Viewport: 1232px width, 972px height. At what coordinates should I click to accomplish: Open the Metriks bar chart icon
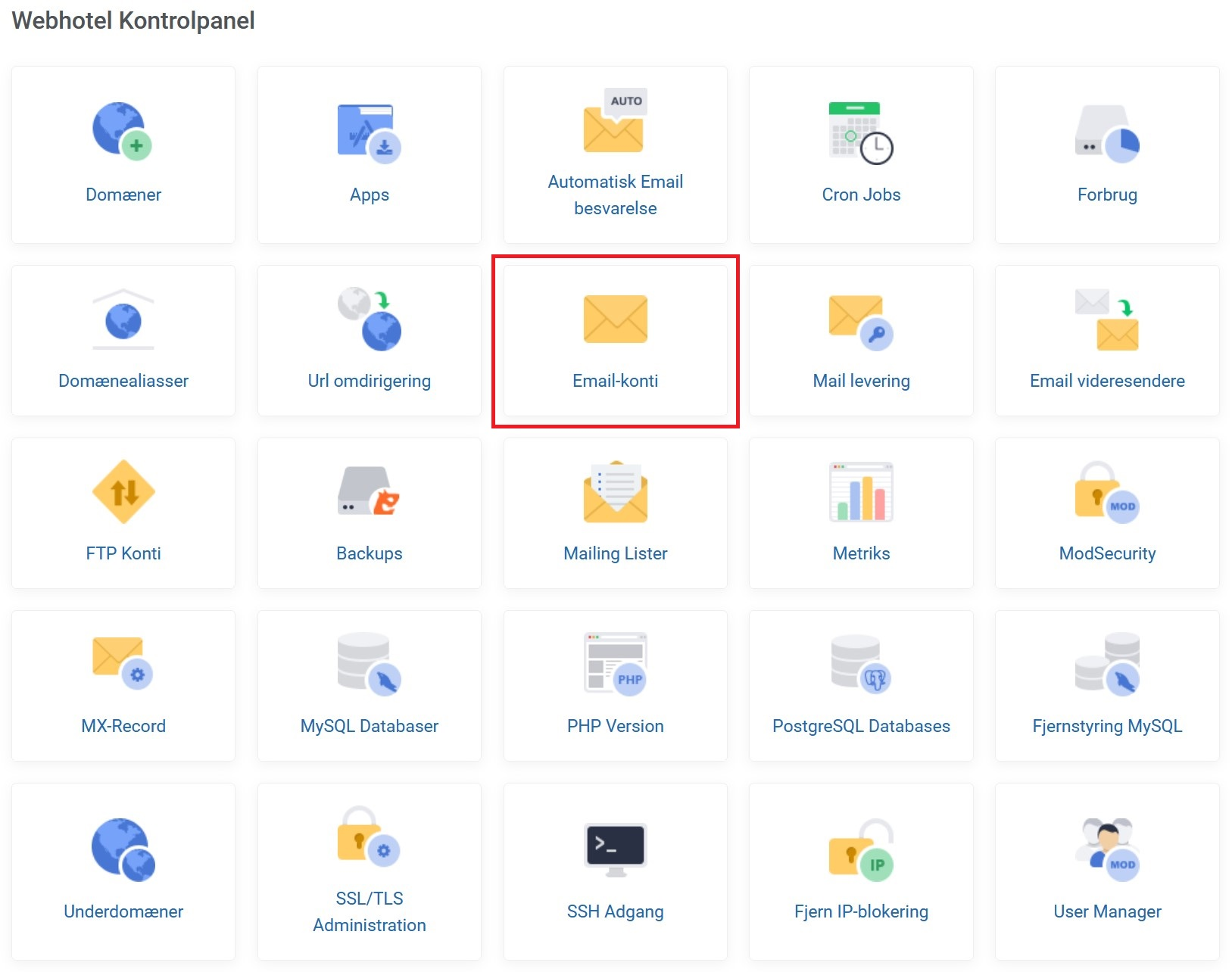click(861, 492)
